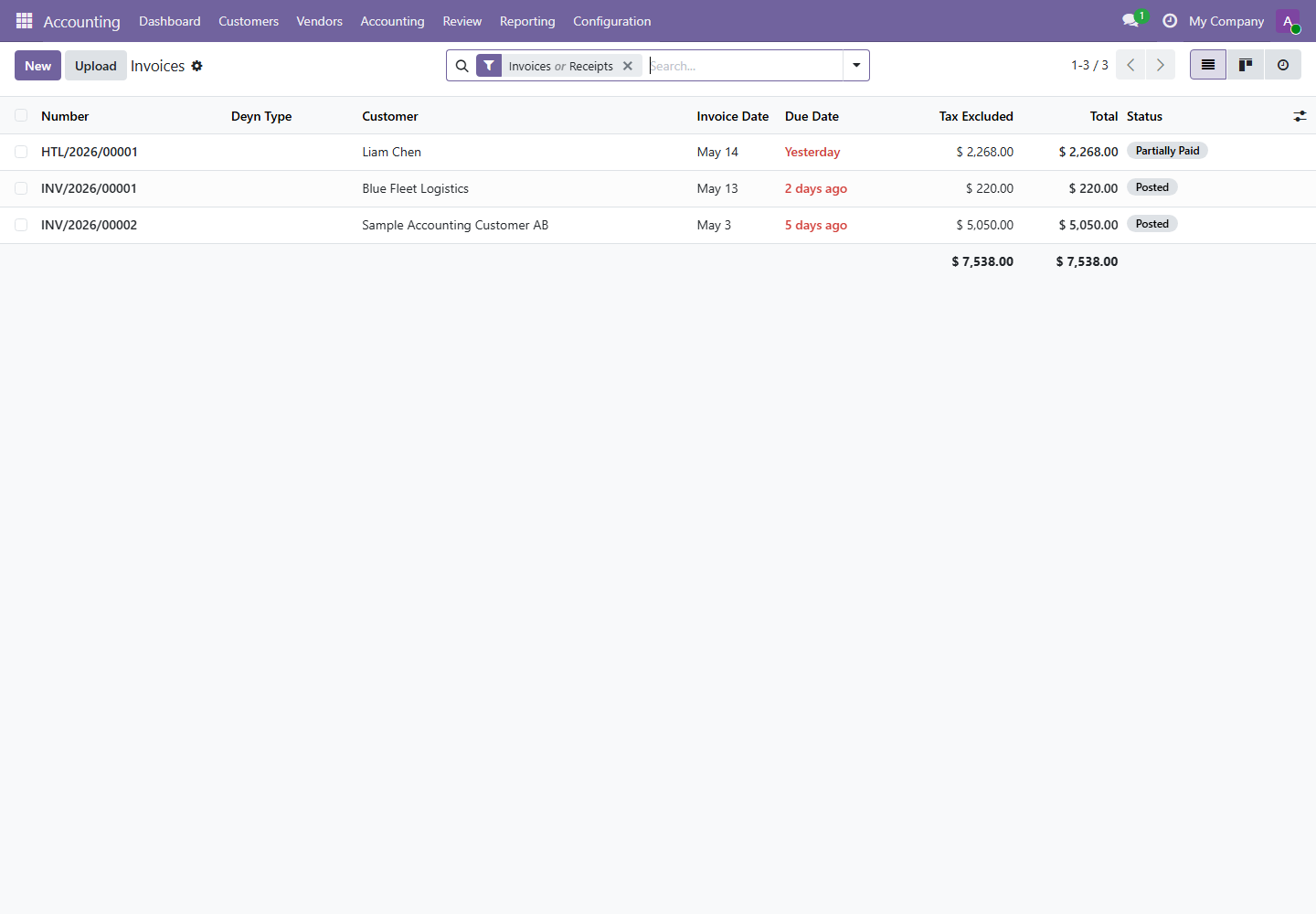1316x914 pixels.
Task: Click customer Blue Fleet Logistics
Action: click(416, 188)
